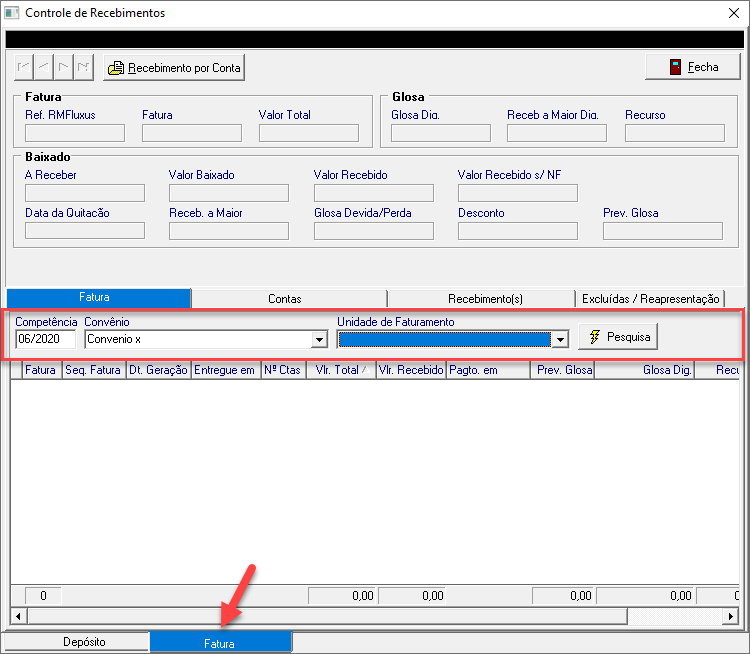750x654 pixels.
Task: Sort by Pagto. em column header
Action: point(488,370)
